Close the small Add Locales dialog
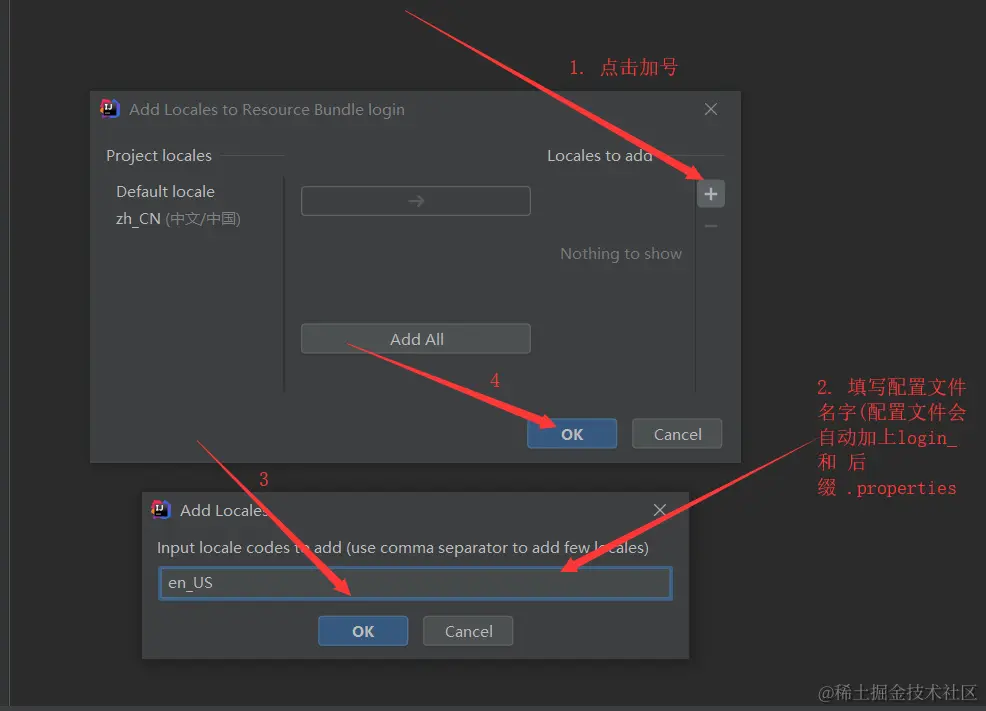The width and height of the screenshot is (986, 711). pos(659,510)
